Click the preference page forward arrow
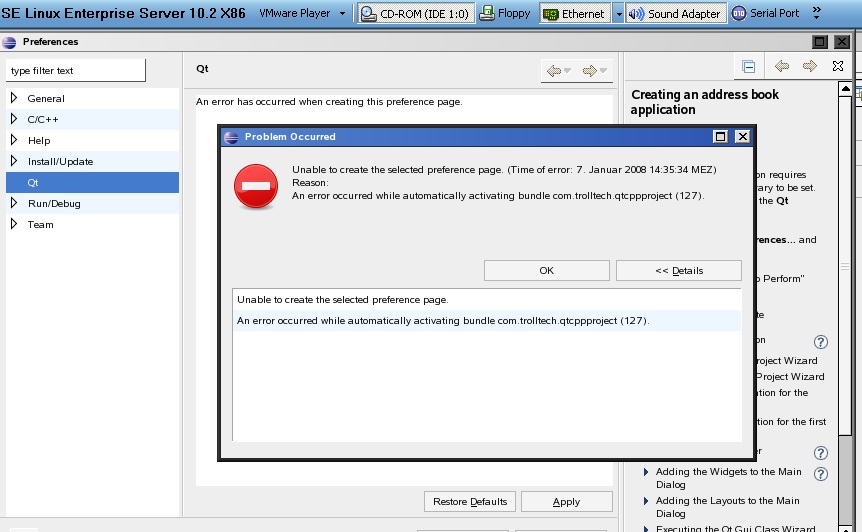Image resolution: width=862 pixels, height=532 pixels. tap(589, 70)
